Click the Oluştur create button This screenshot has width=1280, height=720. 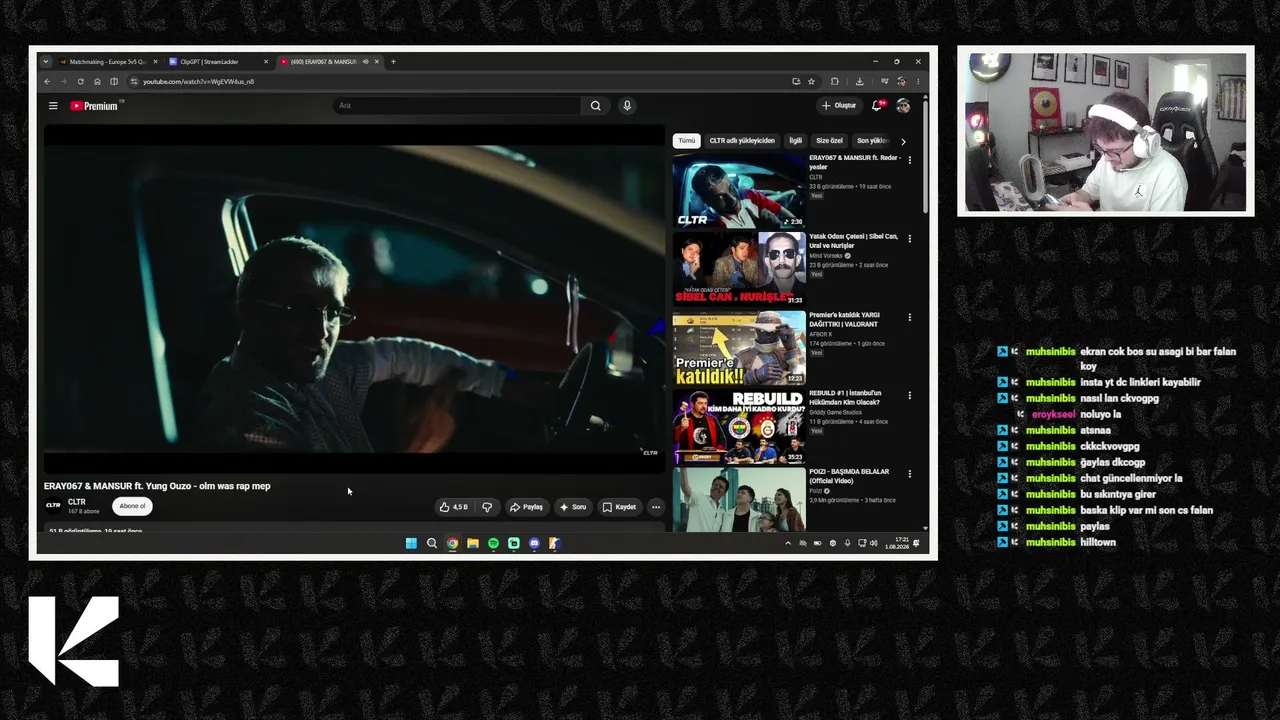coord(839,106)
